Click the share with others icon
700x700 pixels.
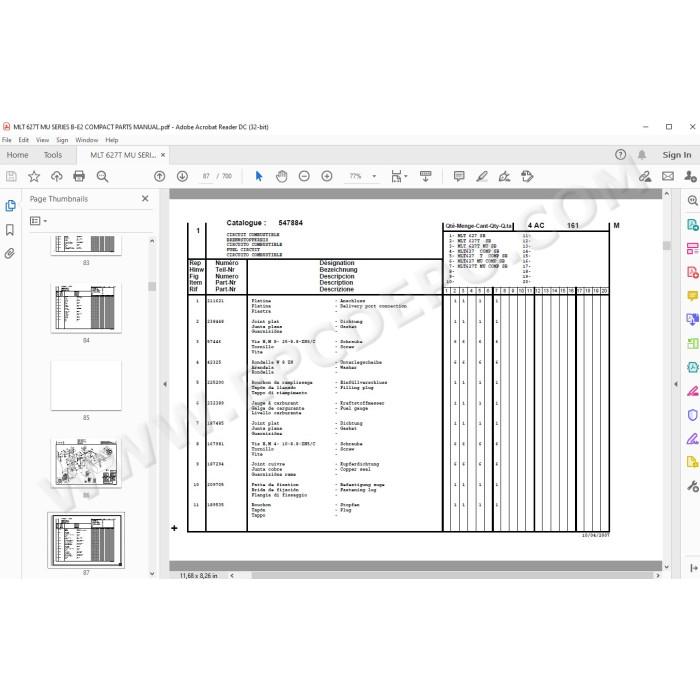(x=690, y=176)
